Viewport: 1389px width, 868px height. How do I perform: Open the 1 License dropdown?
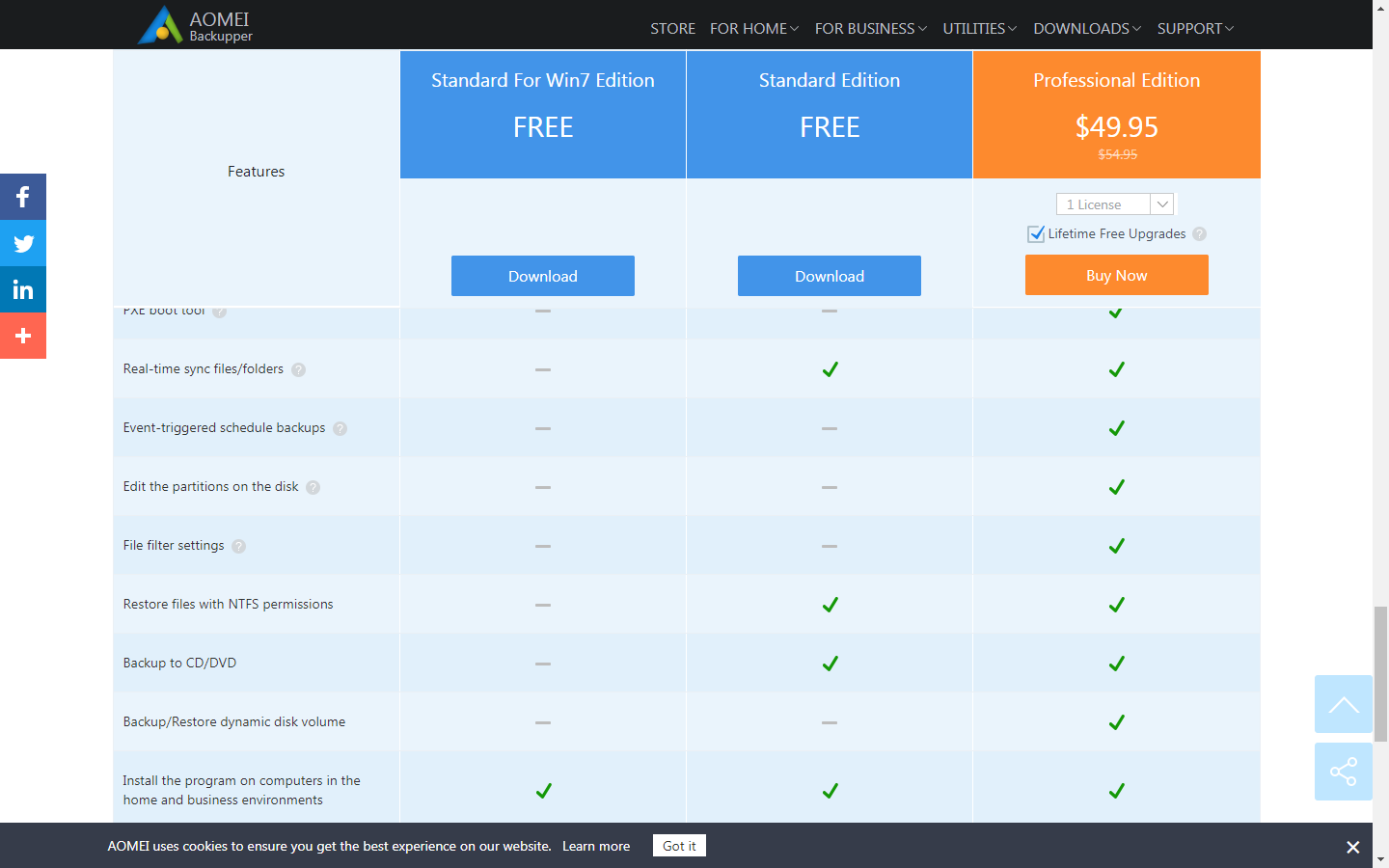click(x=1115, y=204)
